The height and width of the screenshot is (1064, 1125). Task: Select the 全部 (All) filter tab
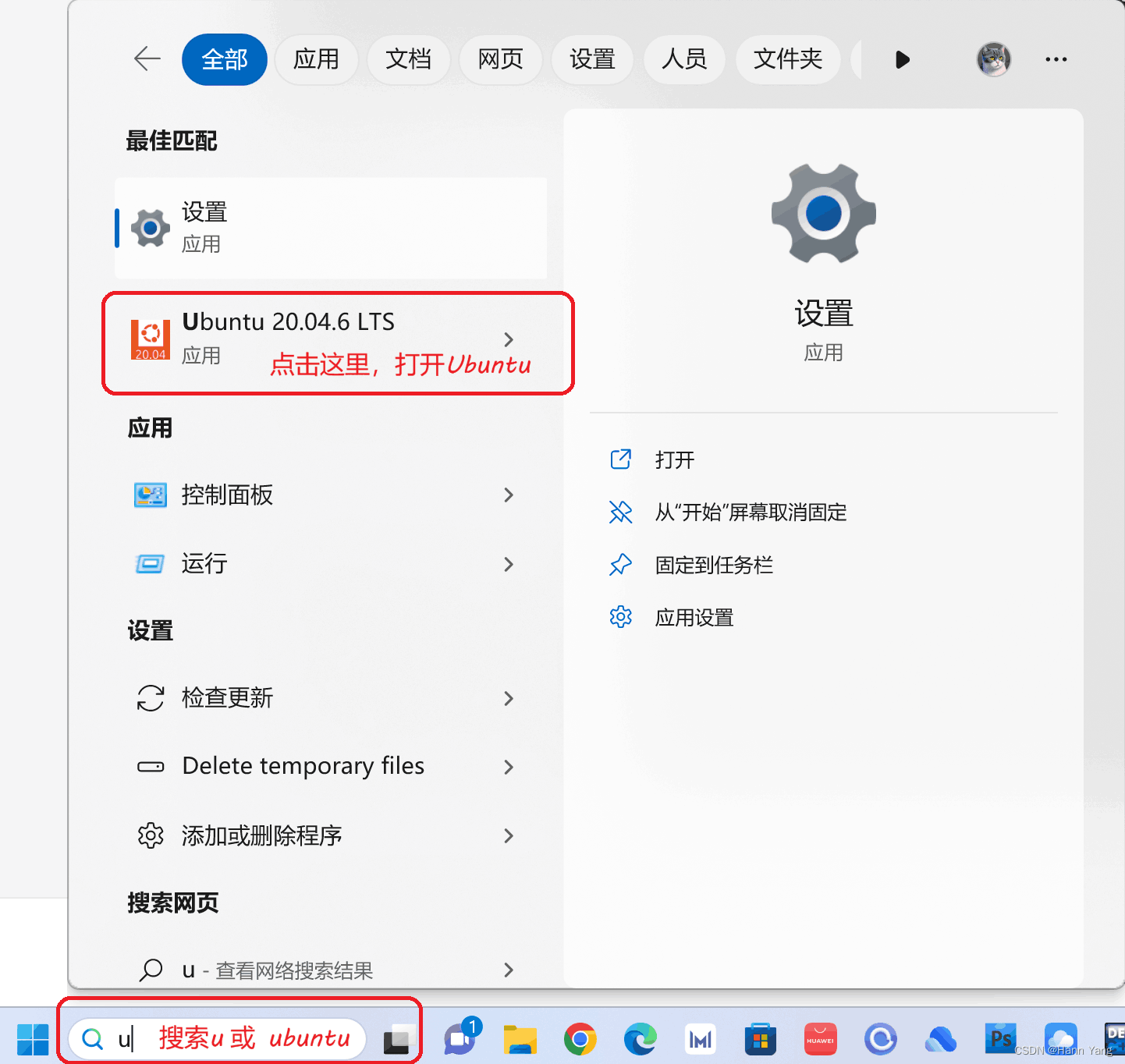pyautogui.click(x=225, y=59)
